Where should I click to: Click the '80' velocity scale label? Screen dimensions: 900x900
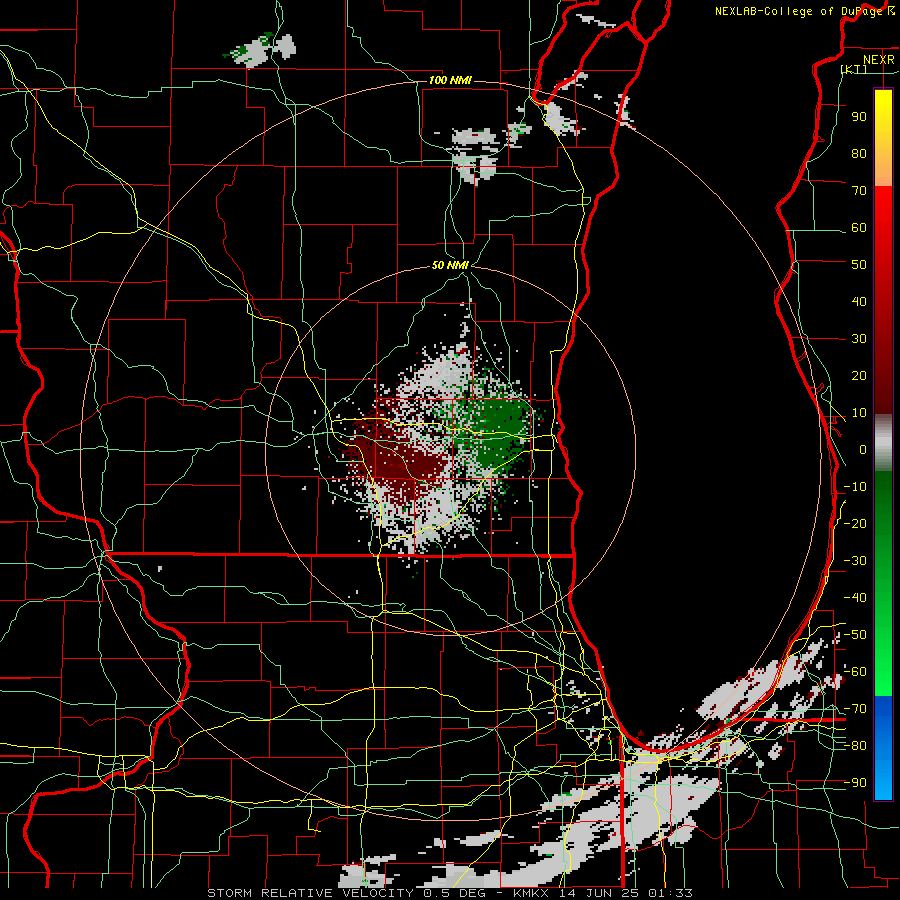click(x=859, y=153)
